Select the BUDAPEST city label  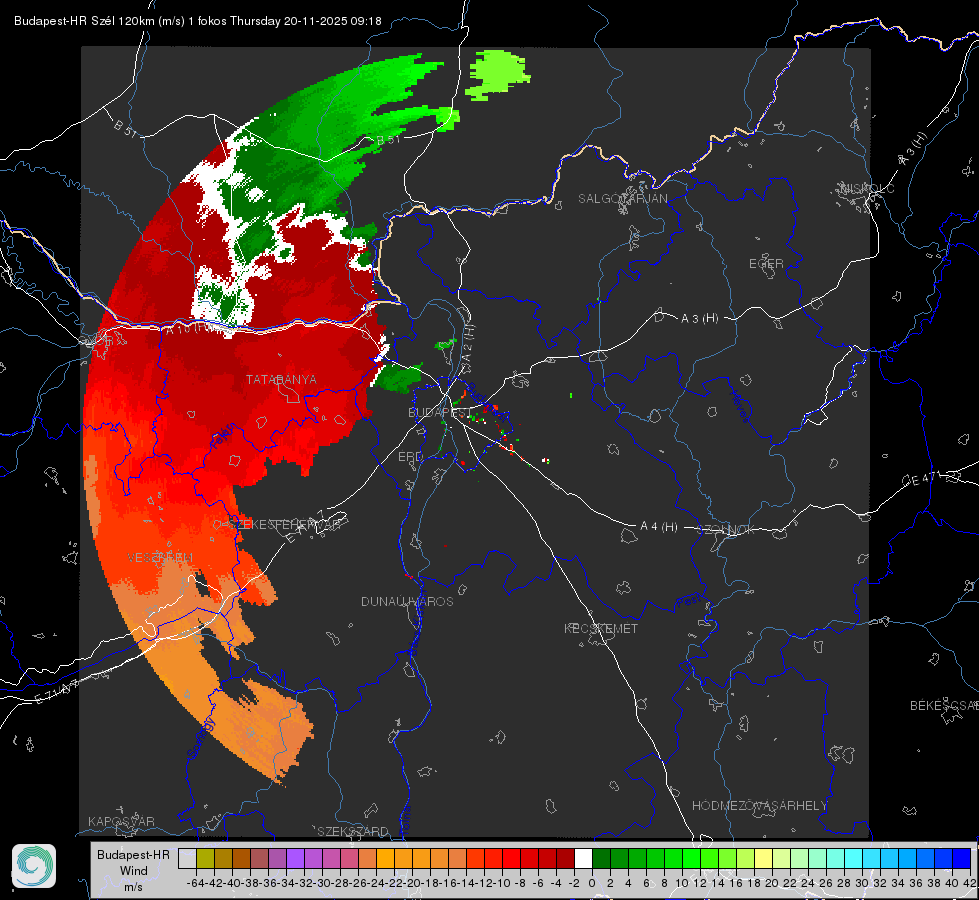(x=438, y=412)
